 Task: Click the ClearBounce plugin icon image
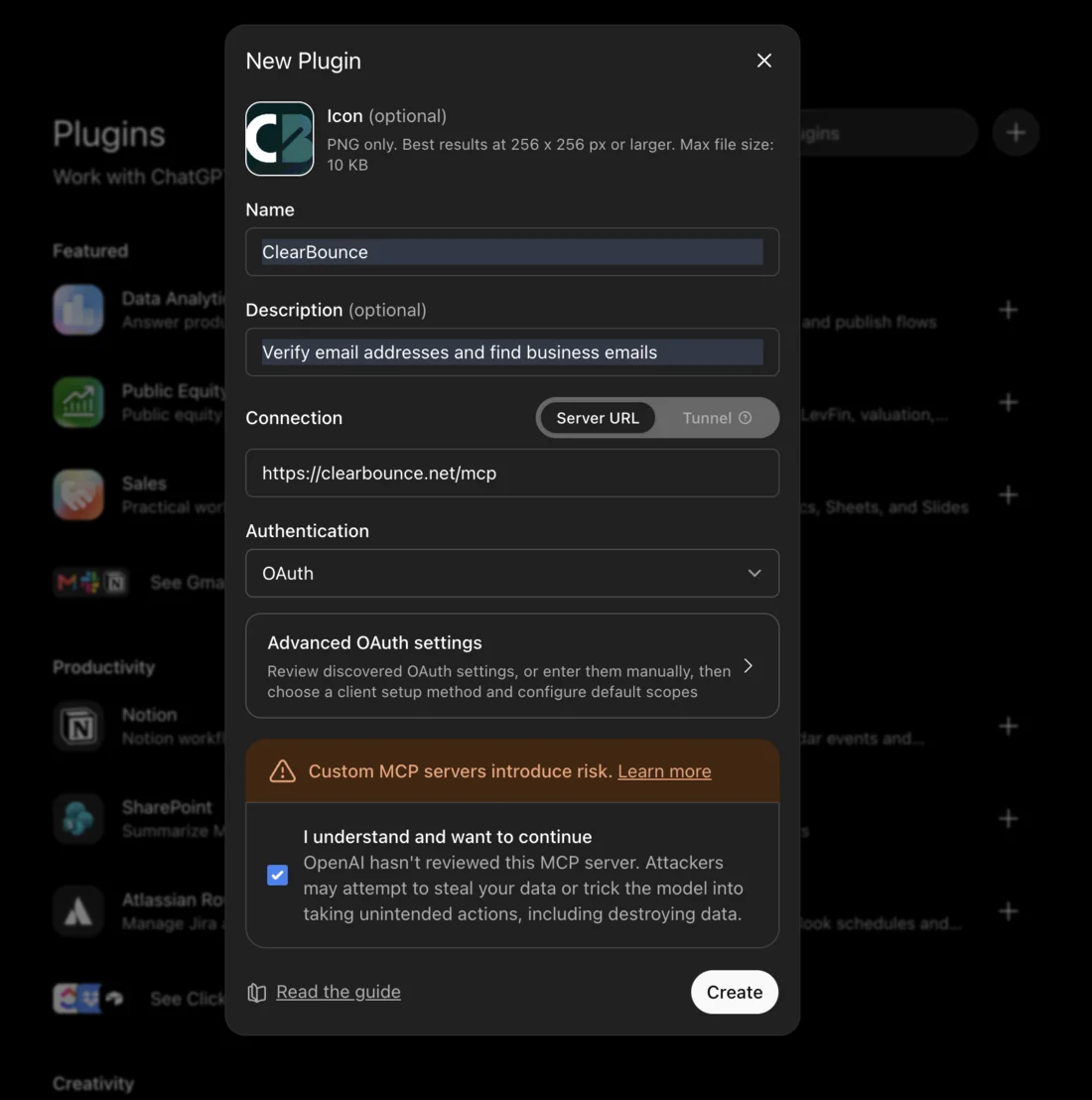[x=279, y=139]
